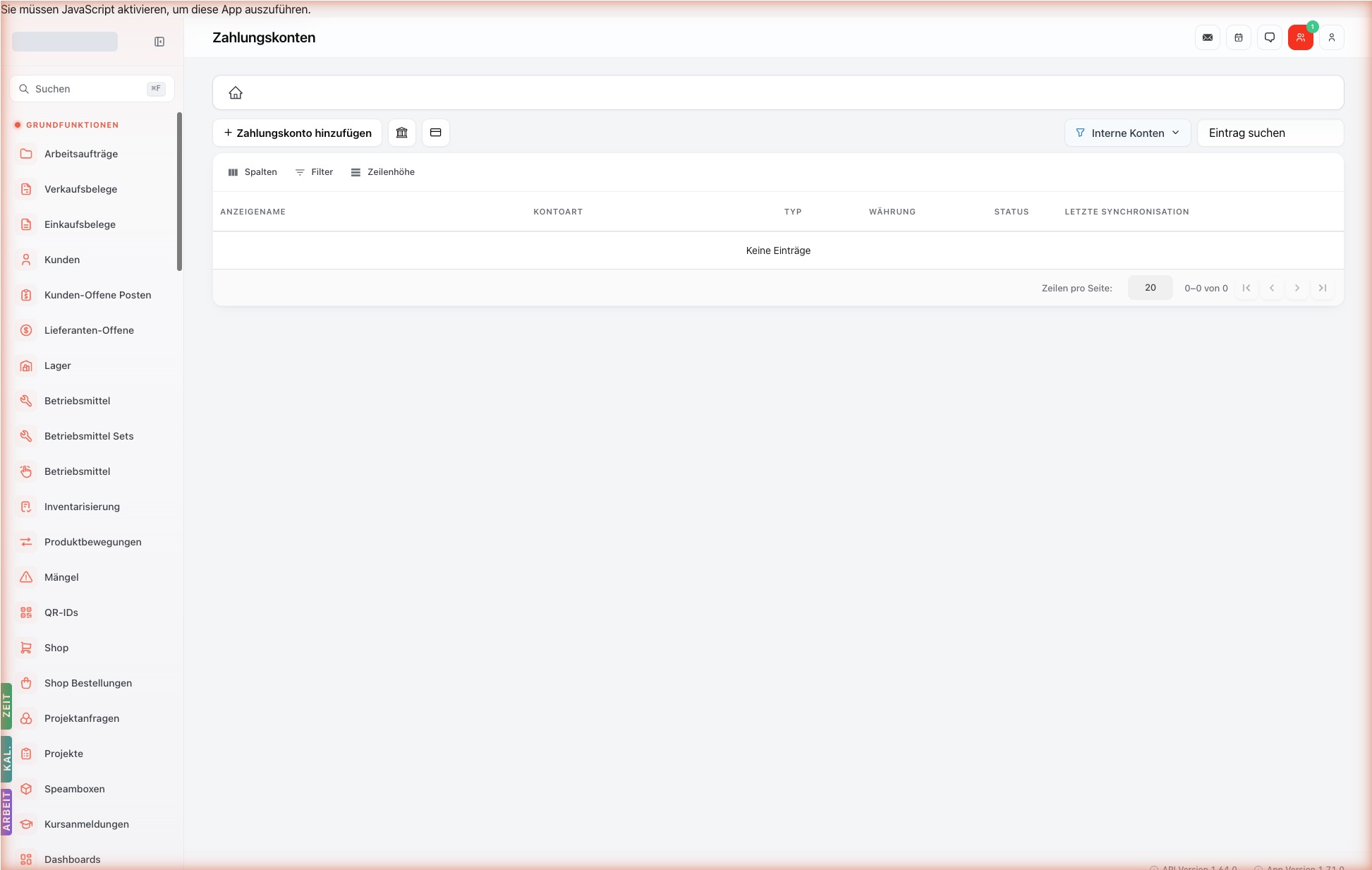Viewport: 1372px width, 870px height.
Task: Sort by Währung column header
Action: 892,212
